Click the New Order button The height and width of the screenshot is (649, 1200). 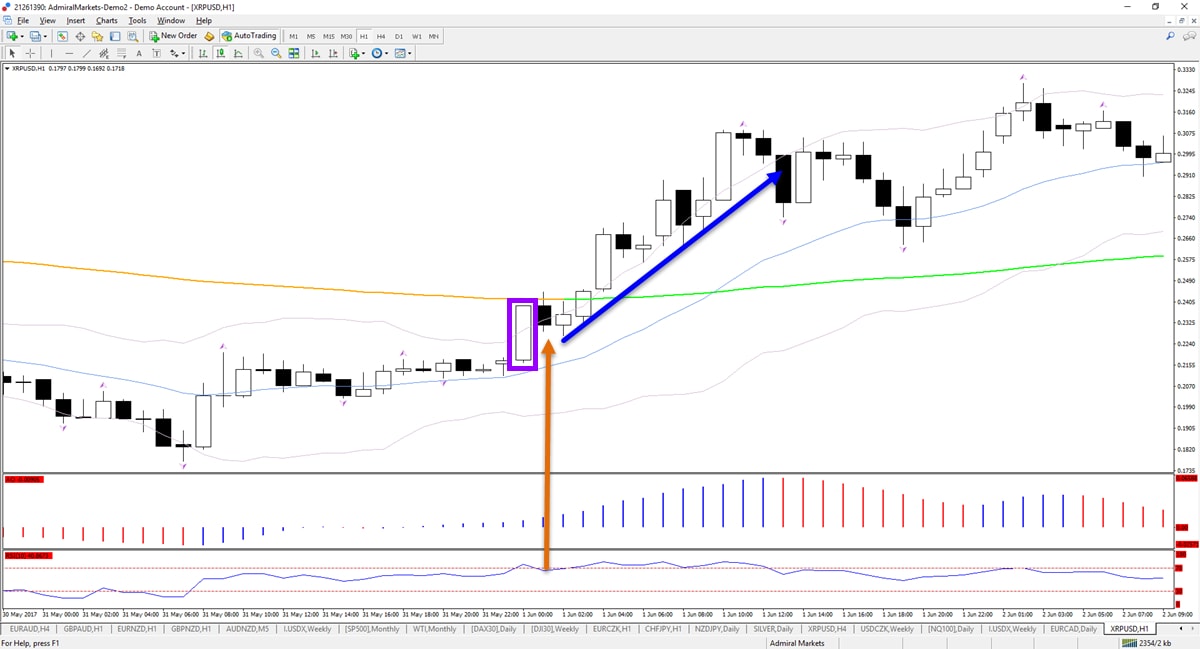pos(174,36)
